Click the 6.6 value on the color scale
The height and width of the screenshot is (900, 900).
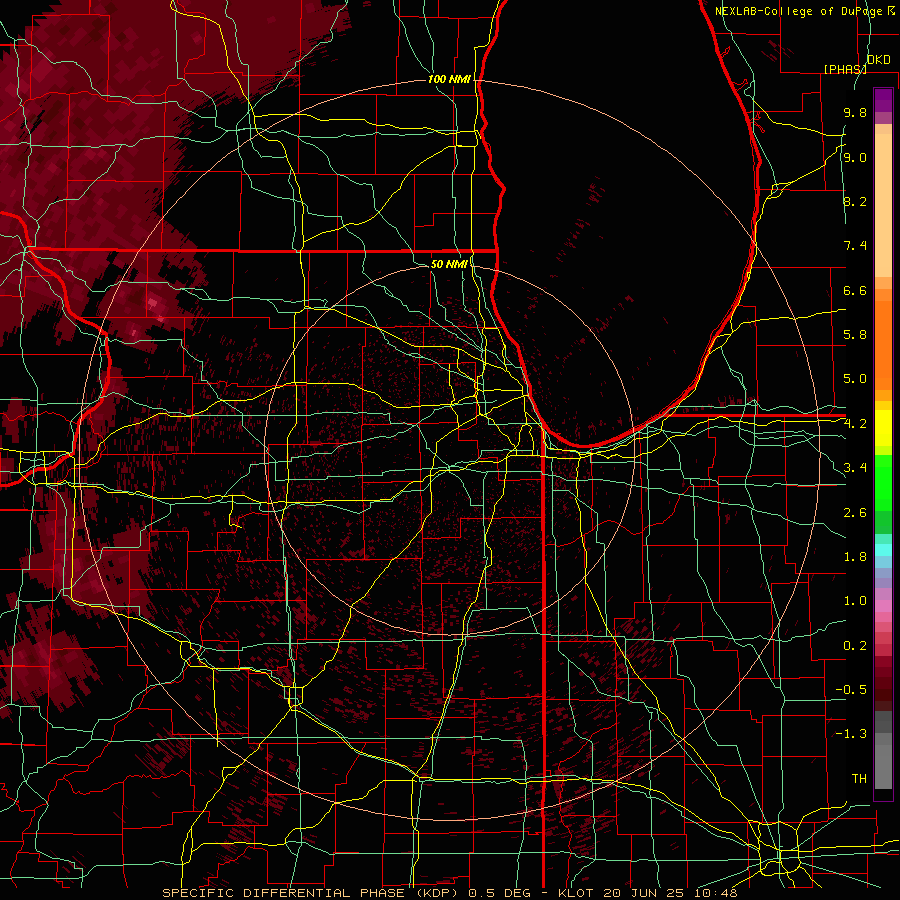[855, 290]
